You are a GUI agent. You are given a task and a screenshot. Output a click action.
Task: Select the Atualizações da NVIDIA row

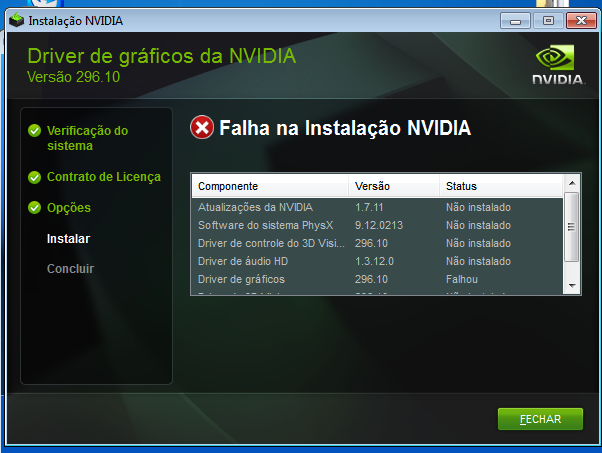[x=377, y=207]
